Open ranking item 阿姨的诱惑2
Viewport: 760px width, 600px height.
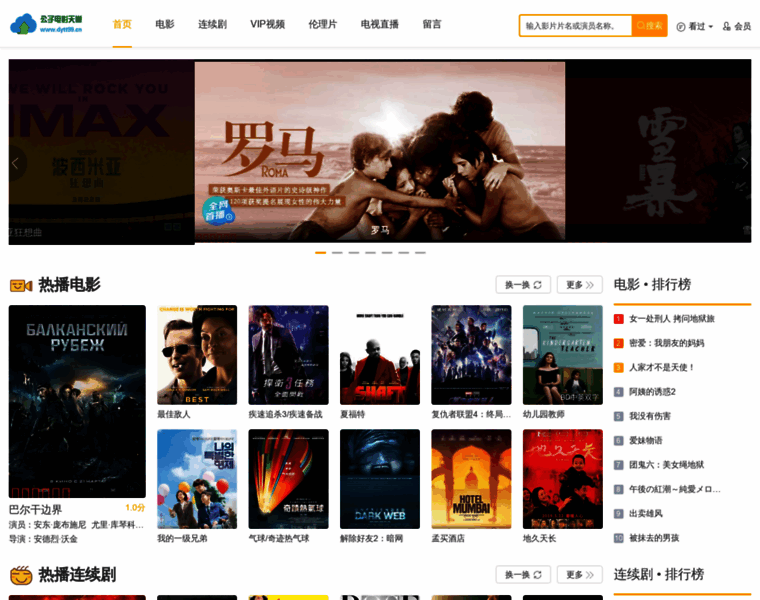click(x=652, y=392)
